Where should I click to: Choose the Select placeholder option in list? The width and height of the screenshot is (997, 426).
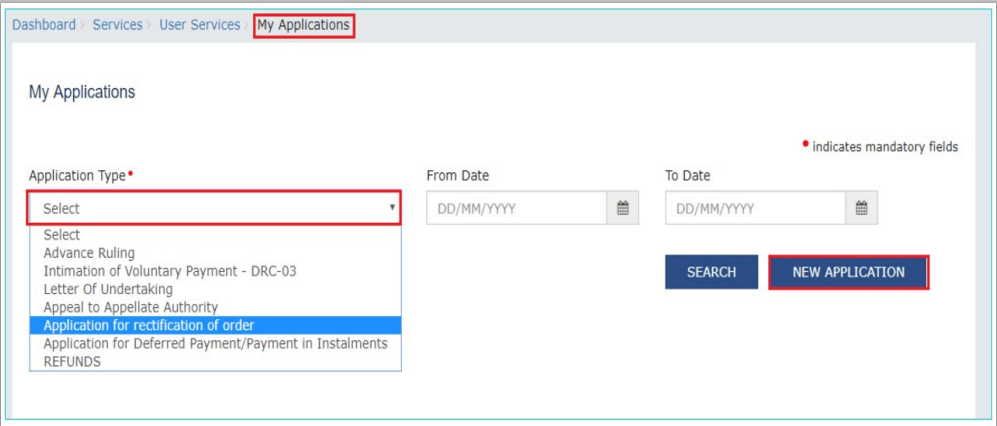click(62, 235)
